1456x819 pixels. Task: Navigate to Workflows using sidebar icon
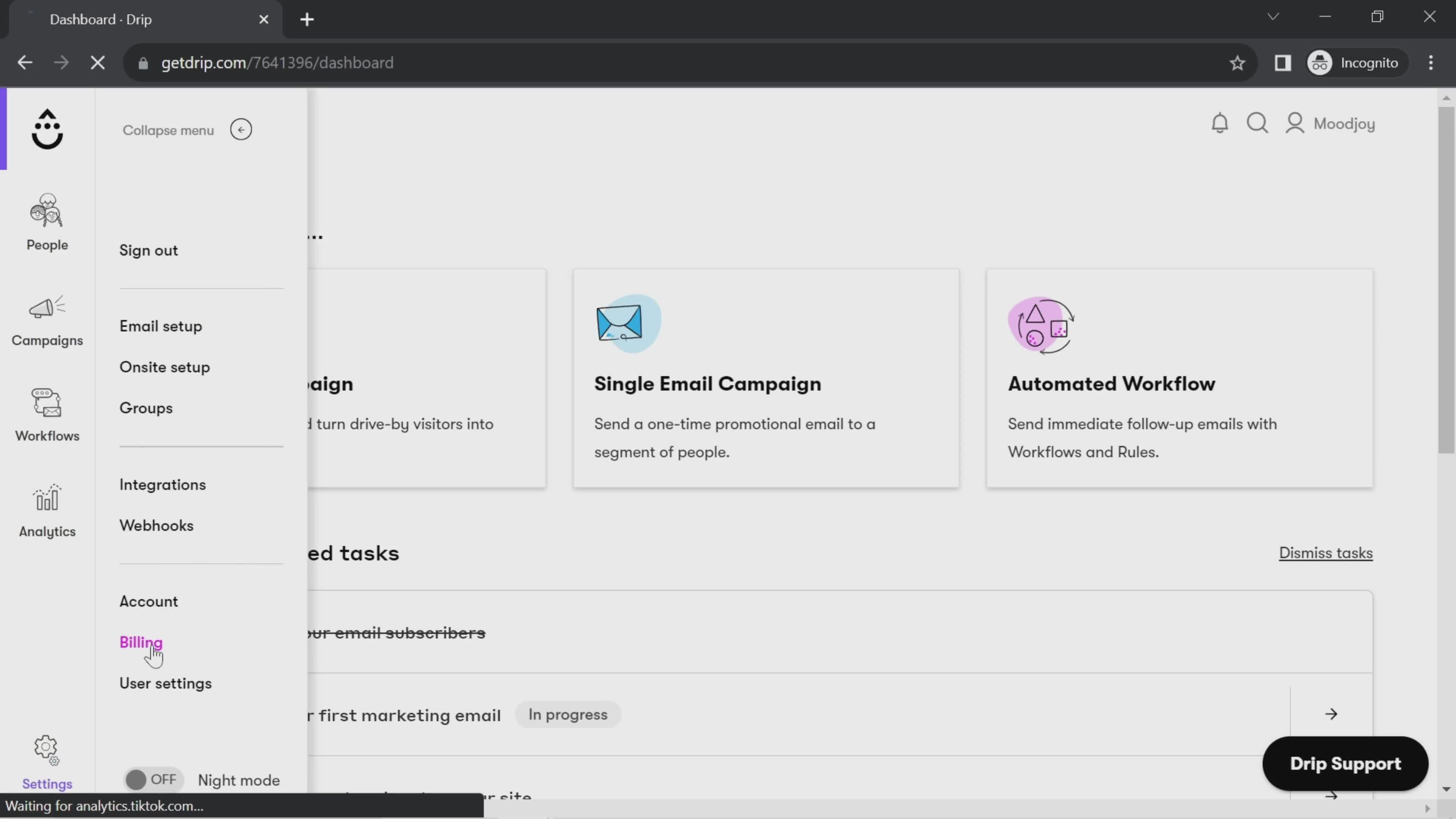click(x=47, y=412)
